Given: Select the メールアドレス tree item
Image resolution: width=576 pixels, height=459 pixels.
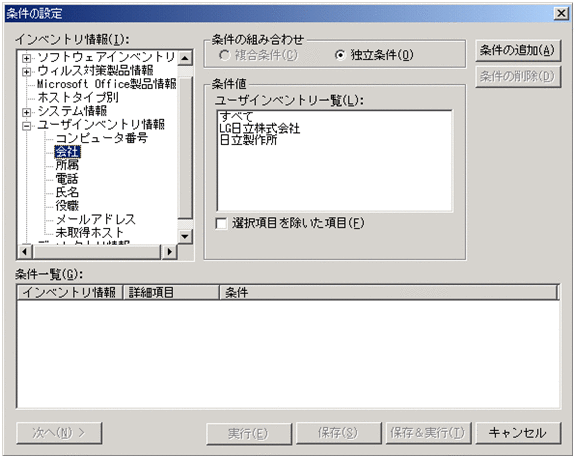Looking at the screenshot, I should (x=96, y=219).
